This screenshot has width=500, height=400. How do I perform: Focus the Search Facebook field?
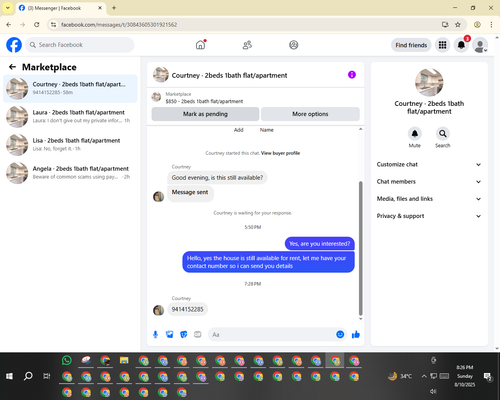click(80, 45)
